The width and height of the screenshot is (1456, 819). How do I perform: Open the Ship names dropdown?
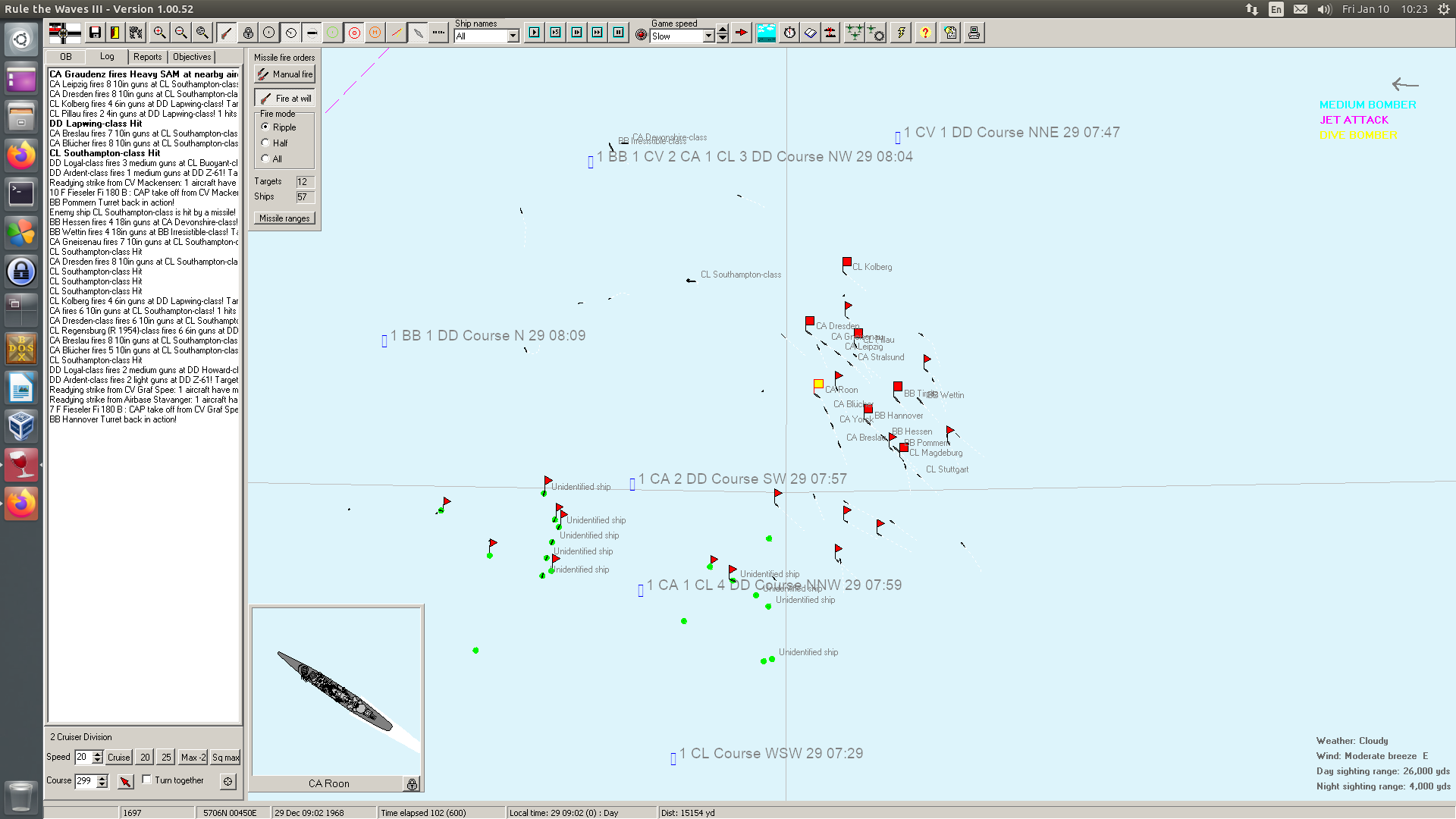tap(513, 36)
